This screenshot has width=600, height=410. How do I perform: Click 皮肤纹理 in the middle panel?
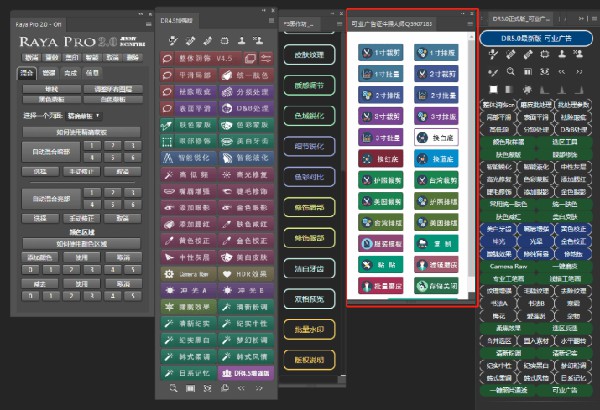(x=309, y=55)
